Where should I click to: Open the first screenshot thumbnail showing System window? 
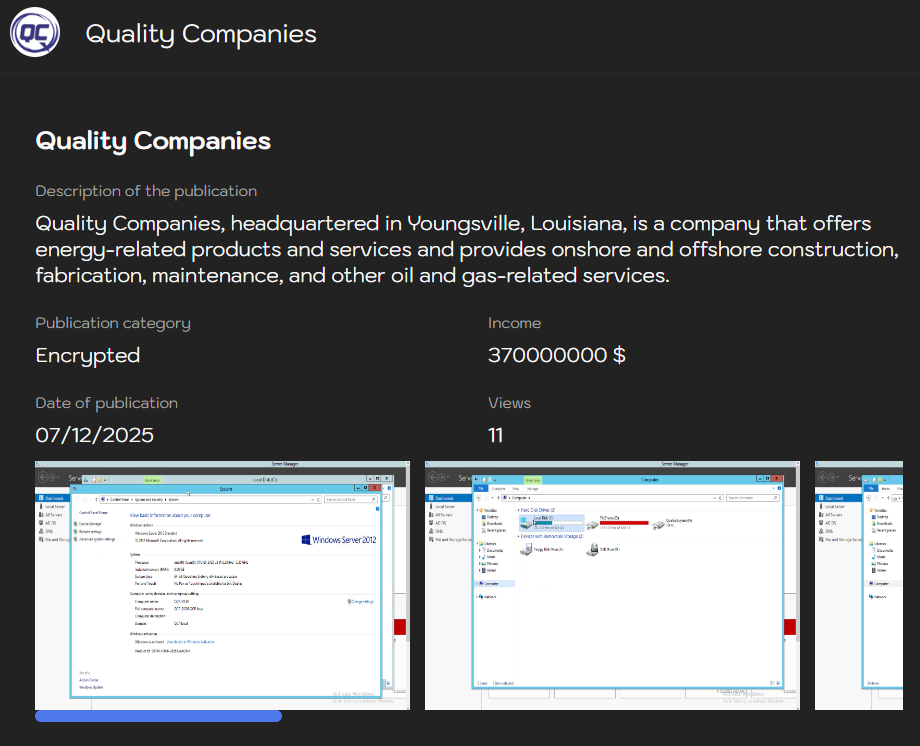pyautogui.click(x=222, y=585)
